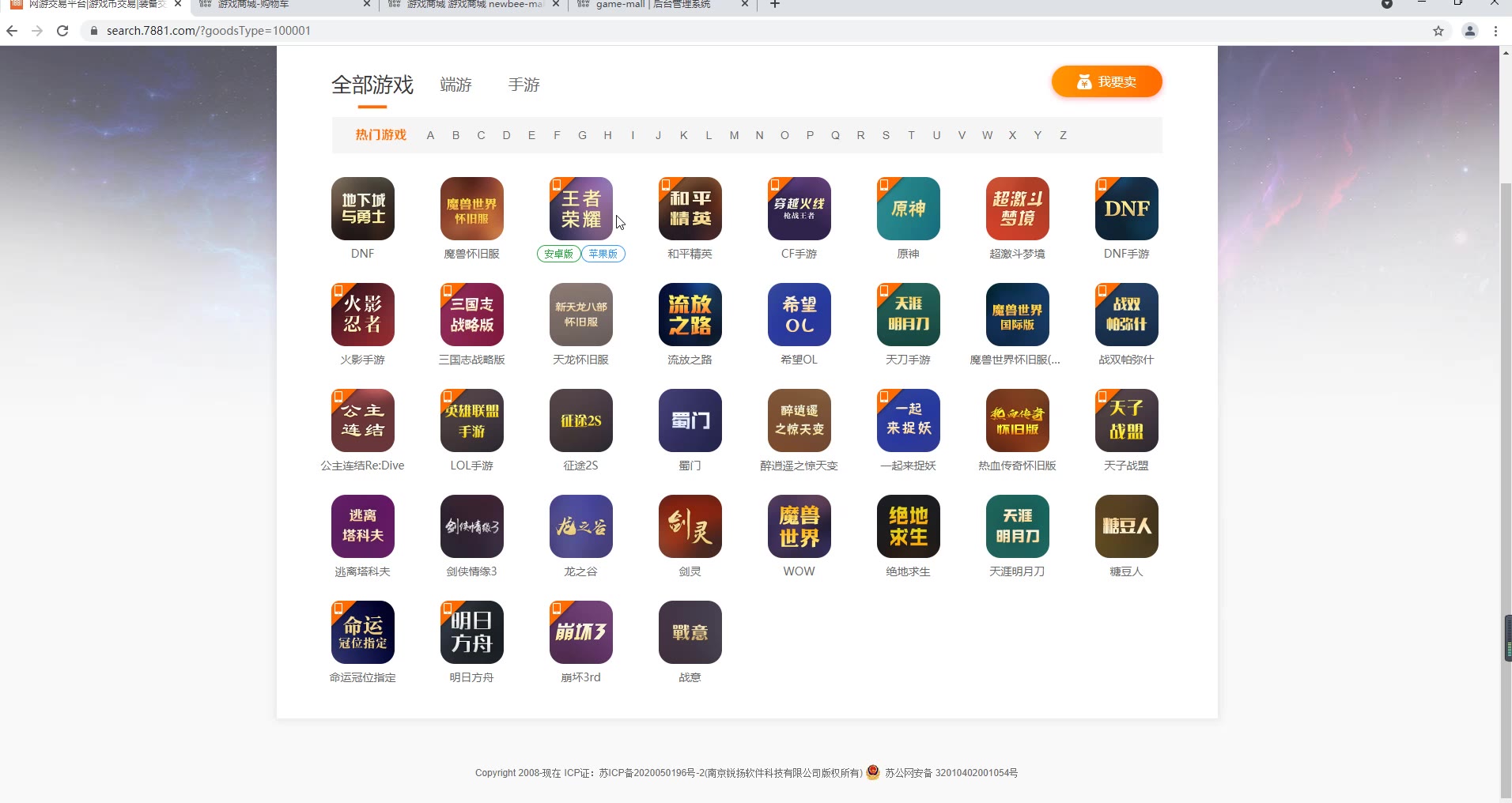Open the Chrome three-dot menu
Screen dimensions: 1512x803
[1495, 31]
